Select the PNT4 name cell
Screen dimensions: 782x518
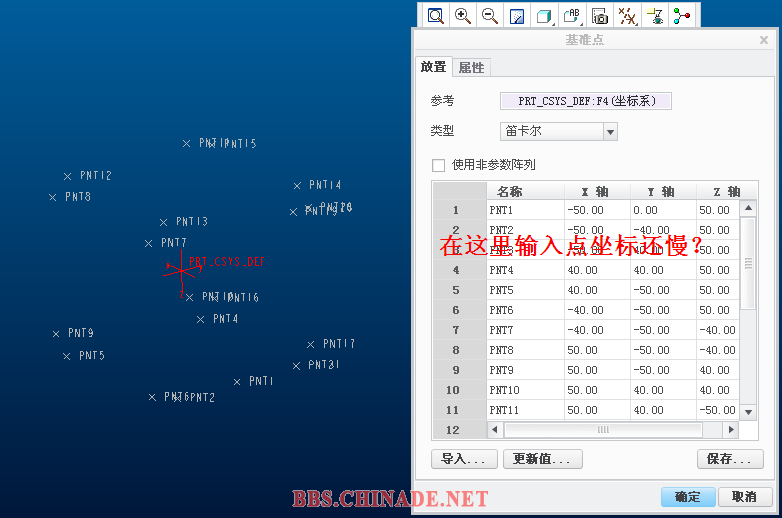click(x=525, y=270)
